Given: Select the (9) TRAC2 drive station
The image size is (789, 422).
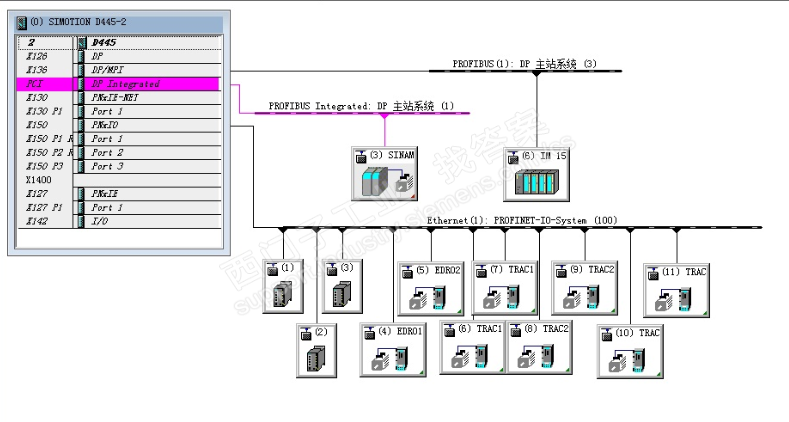Looking at the screenshot, I should 584,288.
